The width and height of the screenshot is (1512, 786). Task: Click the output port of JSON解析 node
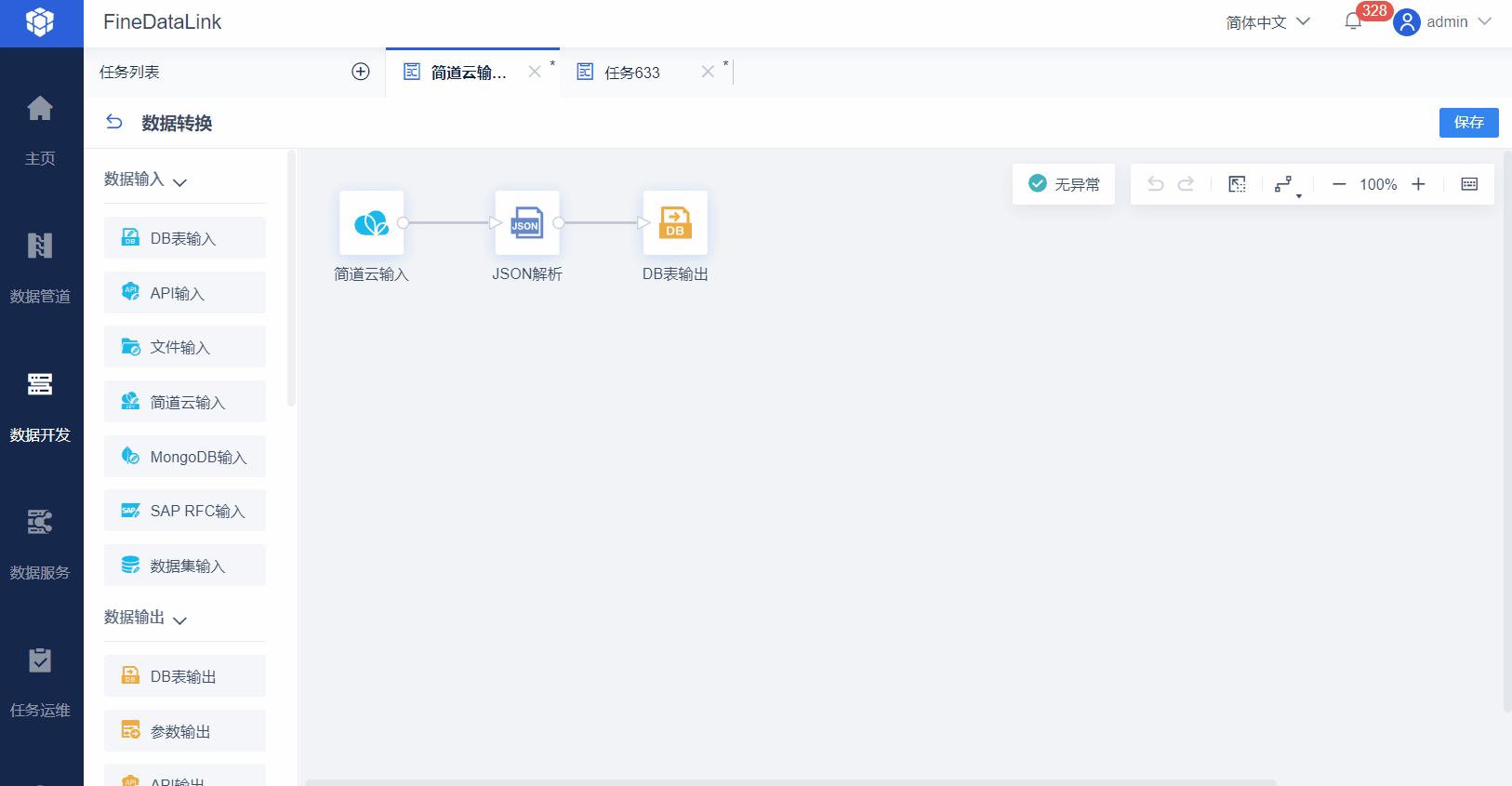[558, 222]
